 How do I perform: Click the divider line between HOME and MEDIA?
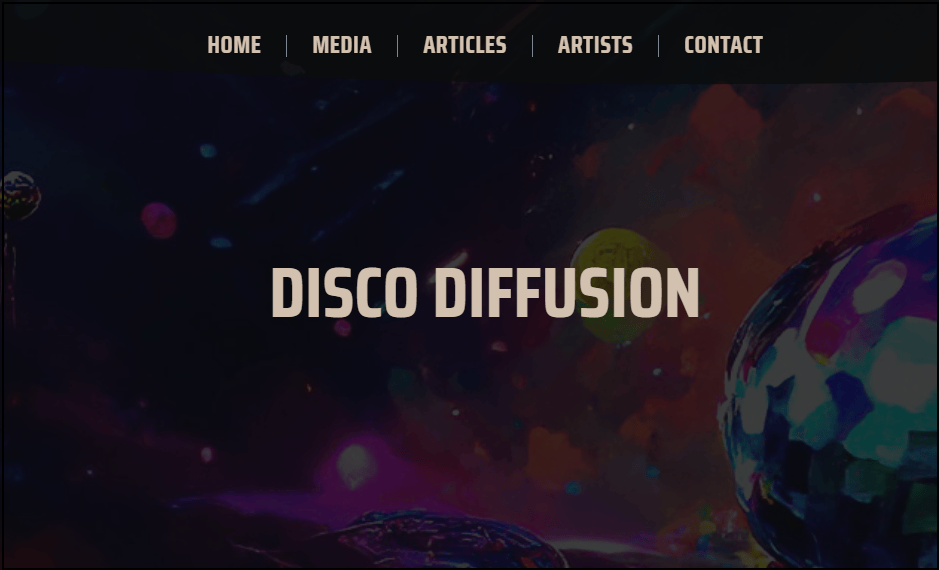287,46
